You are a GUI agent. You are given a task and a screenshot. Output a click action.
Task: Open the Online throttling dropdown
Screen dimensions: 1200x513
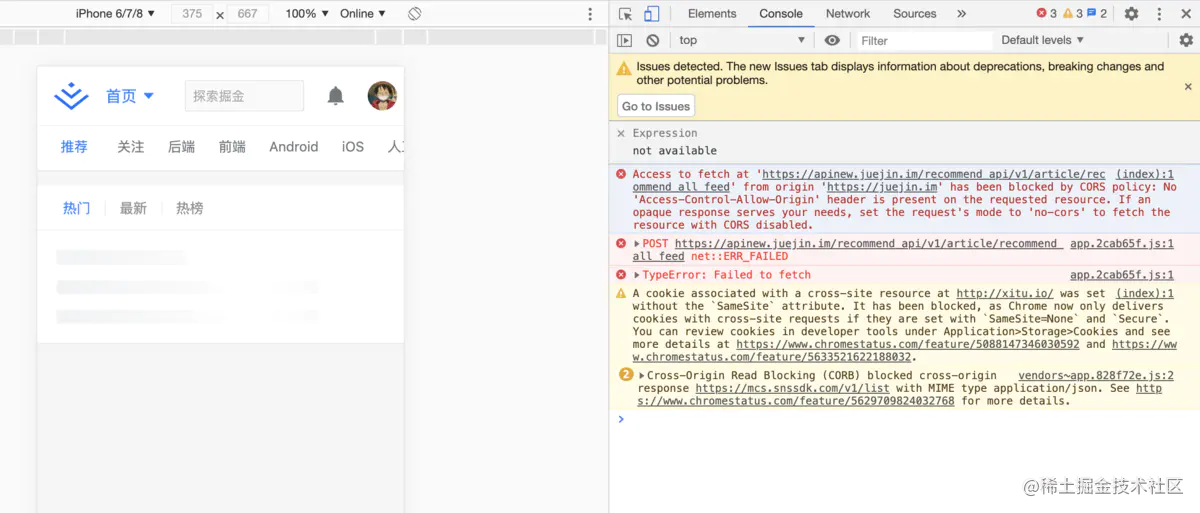363,14
